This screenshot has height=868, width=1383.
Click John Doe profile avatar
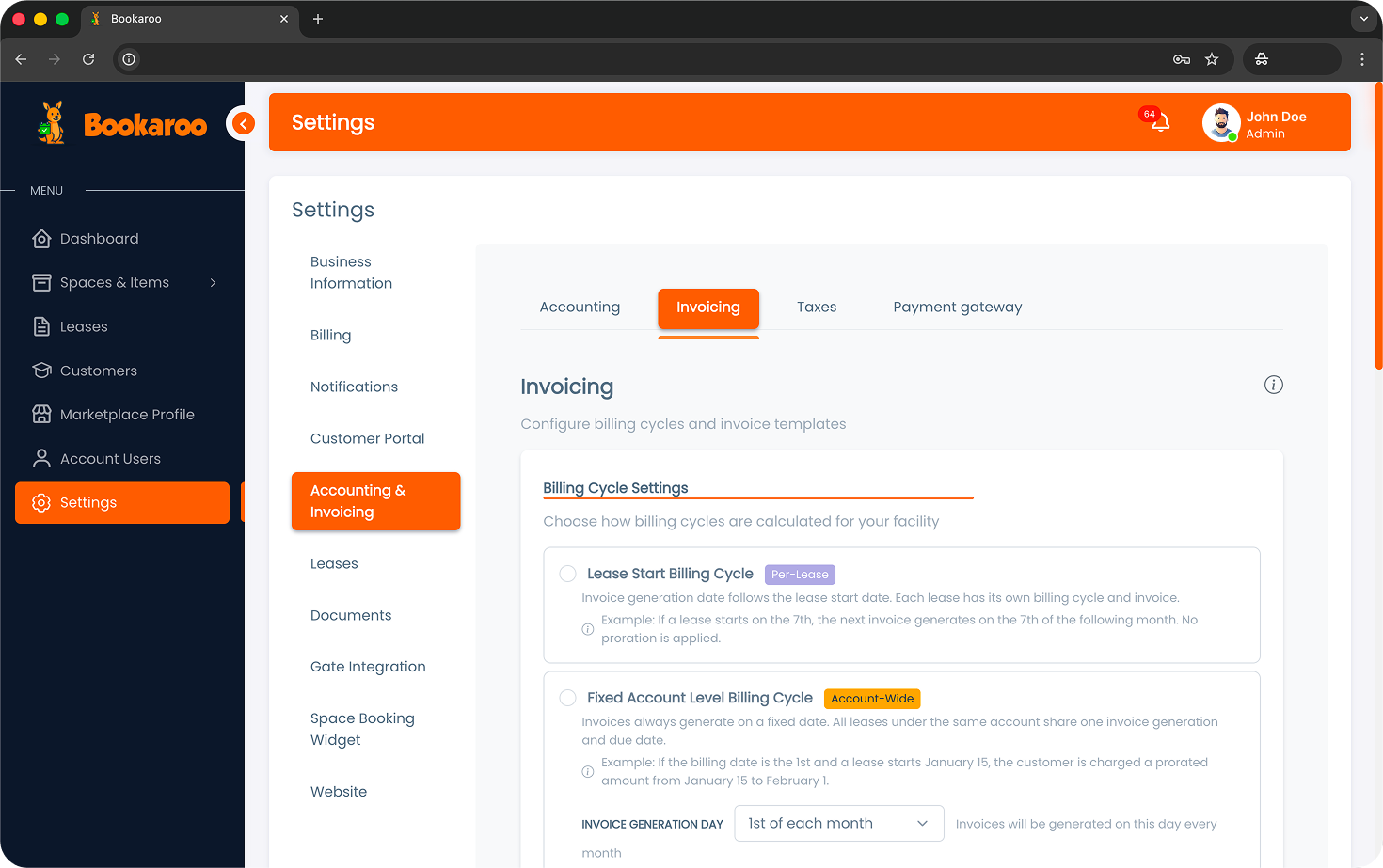click(x=1220, y=123)
